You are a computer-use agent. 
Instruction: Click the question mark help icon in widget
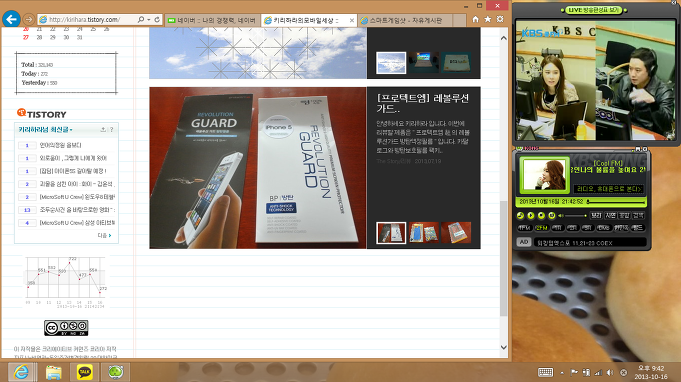coord(112,129)
